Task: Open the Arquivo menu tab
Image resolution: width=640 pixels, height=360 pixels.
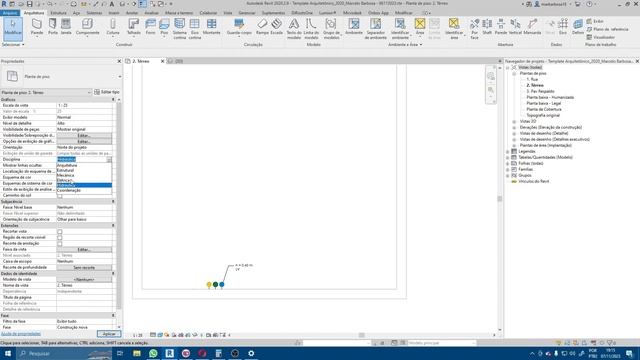Action: click(9, 13)
